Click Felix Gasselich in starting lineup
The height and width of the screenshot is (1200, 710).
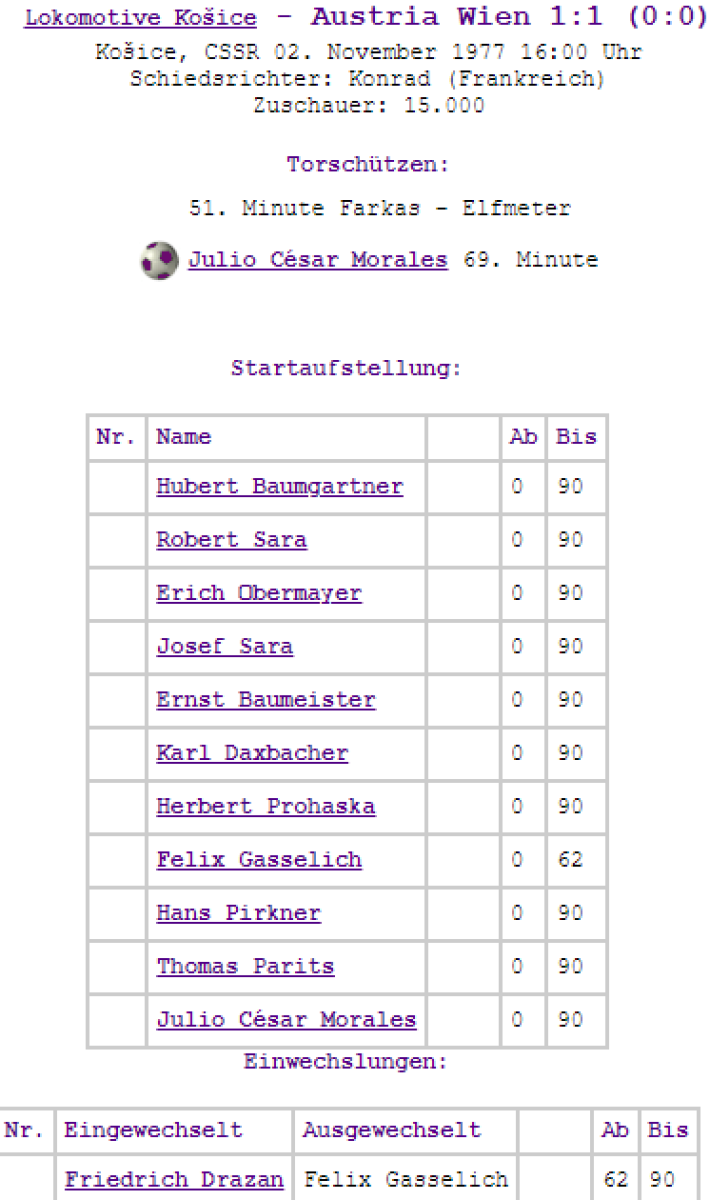tap(258, 860)
